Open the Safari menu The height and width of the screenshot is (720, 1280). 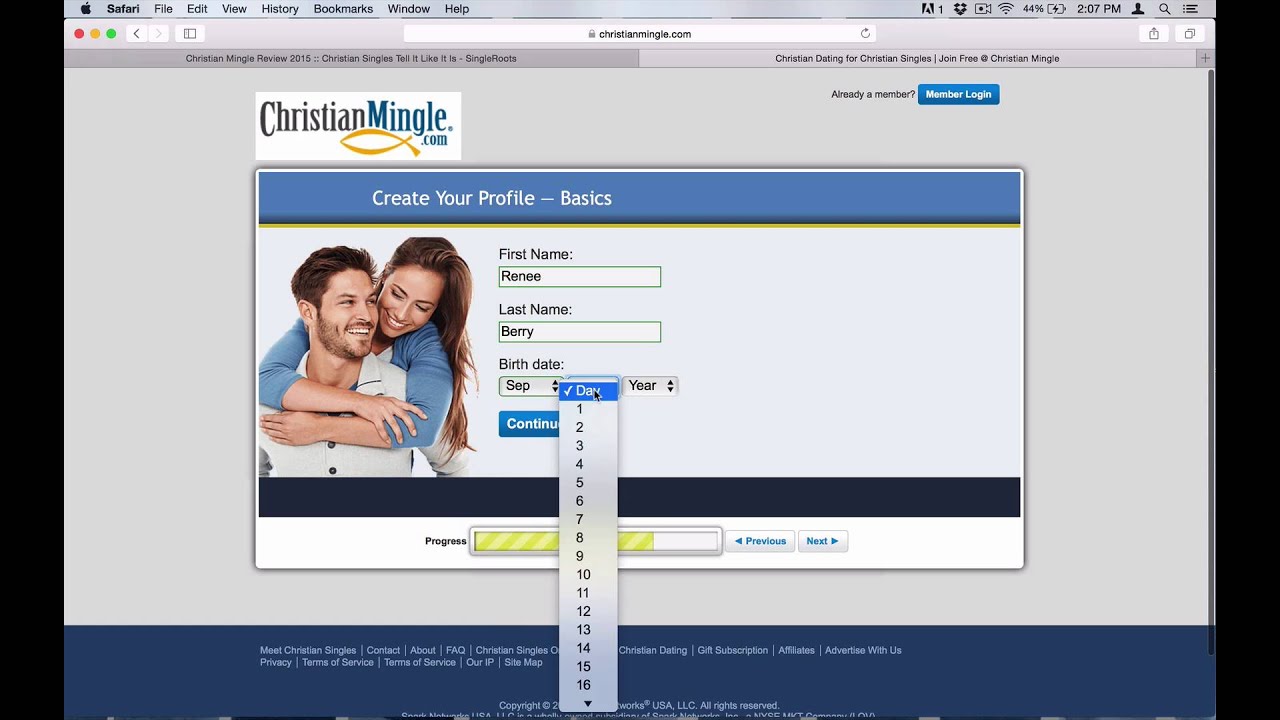pos(123,9)
